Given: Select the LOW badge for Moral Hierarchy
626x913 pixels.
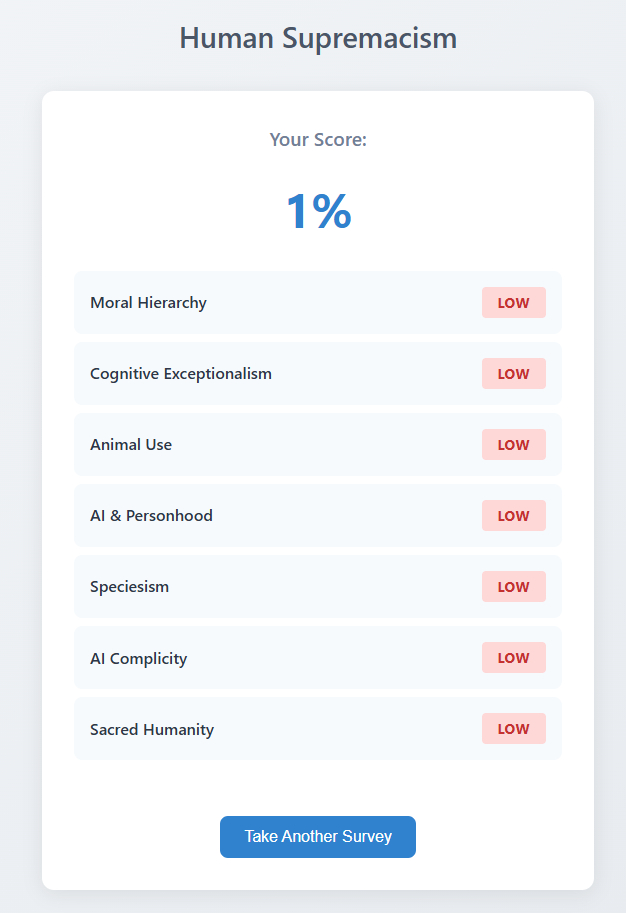Looking at the screenshot, I should click(513, 303).
